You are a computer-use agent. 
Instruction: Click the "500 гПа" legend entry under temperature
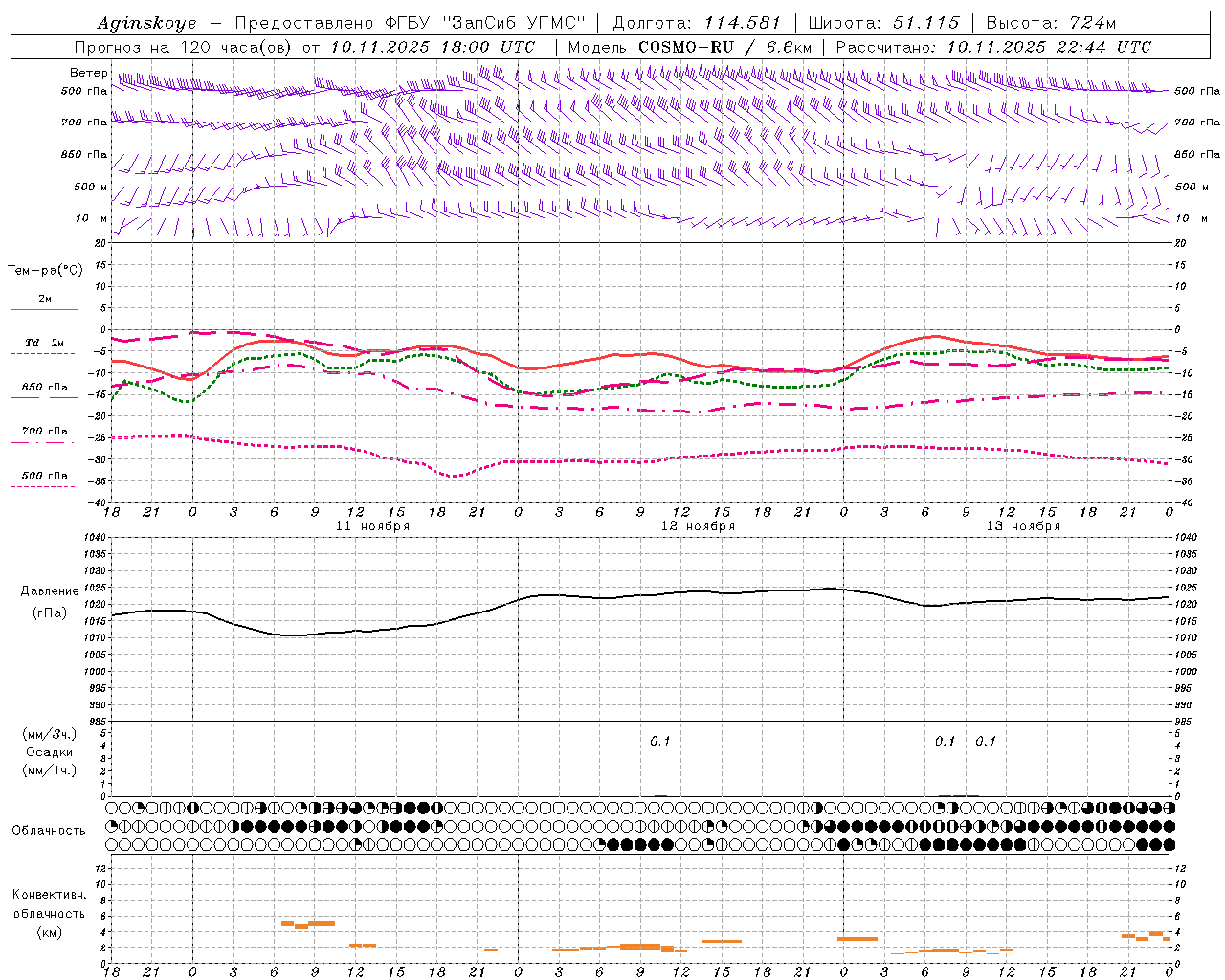click(x=45, y=476)
